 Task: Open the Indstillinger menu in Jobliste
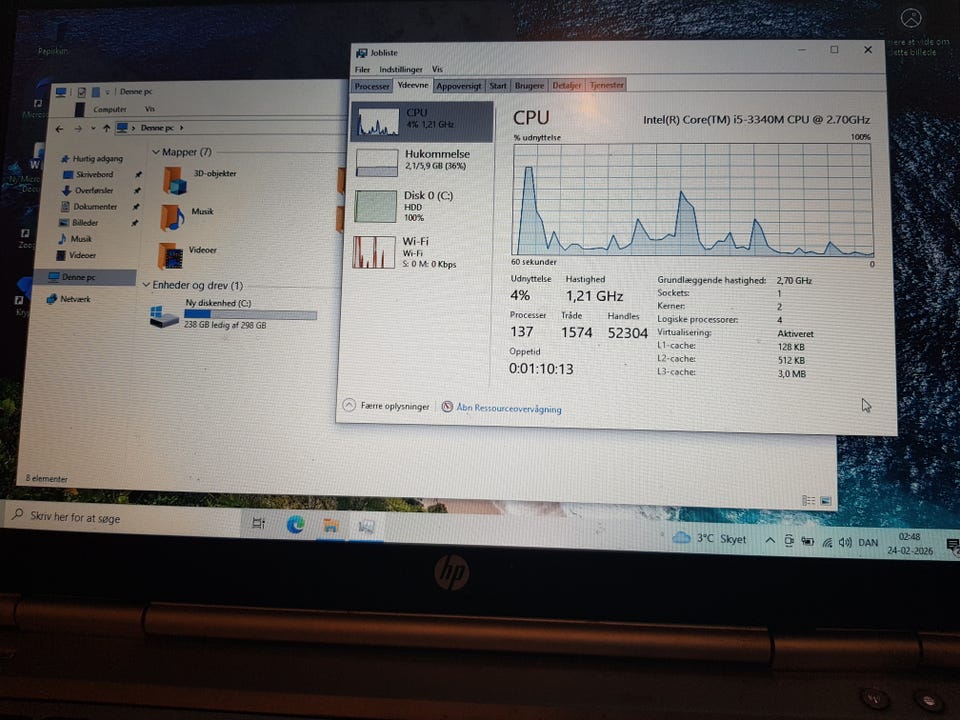click(x=400, y=69)
